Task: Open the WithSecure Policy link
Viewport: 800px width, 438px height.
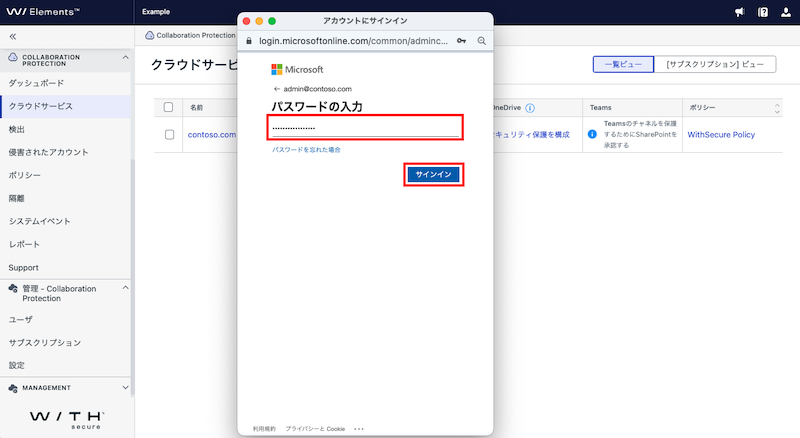Action: [x=721, y=135]
